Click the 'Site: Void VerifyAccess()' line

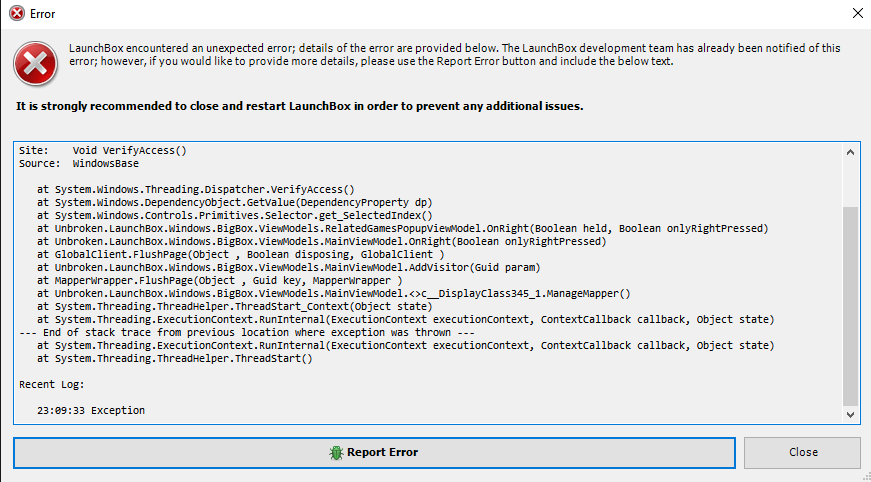coord(103,150)
